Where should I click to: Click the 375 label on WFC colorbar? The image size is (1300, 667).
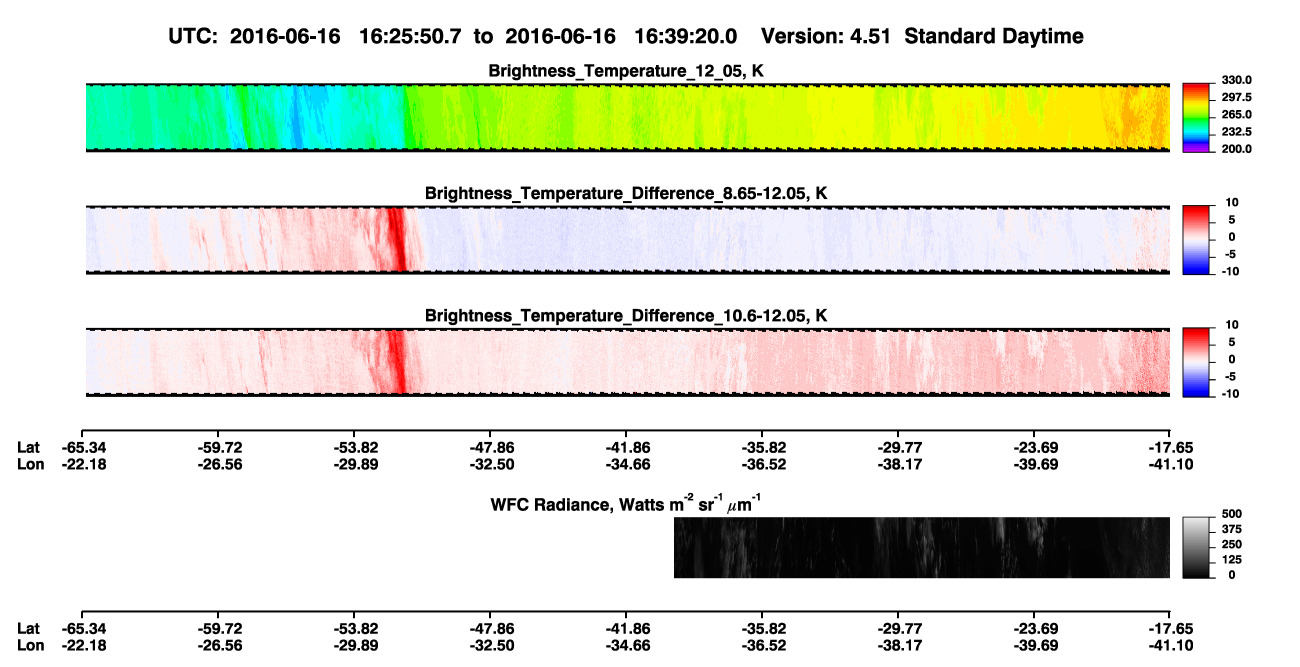(1231, 529)
